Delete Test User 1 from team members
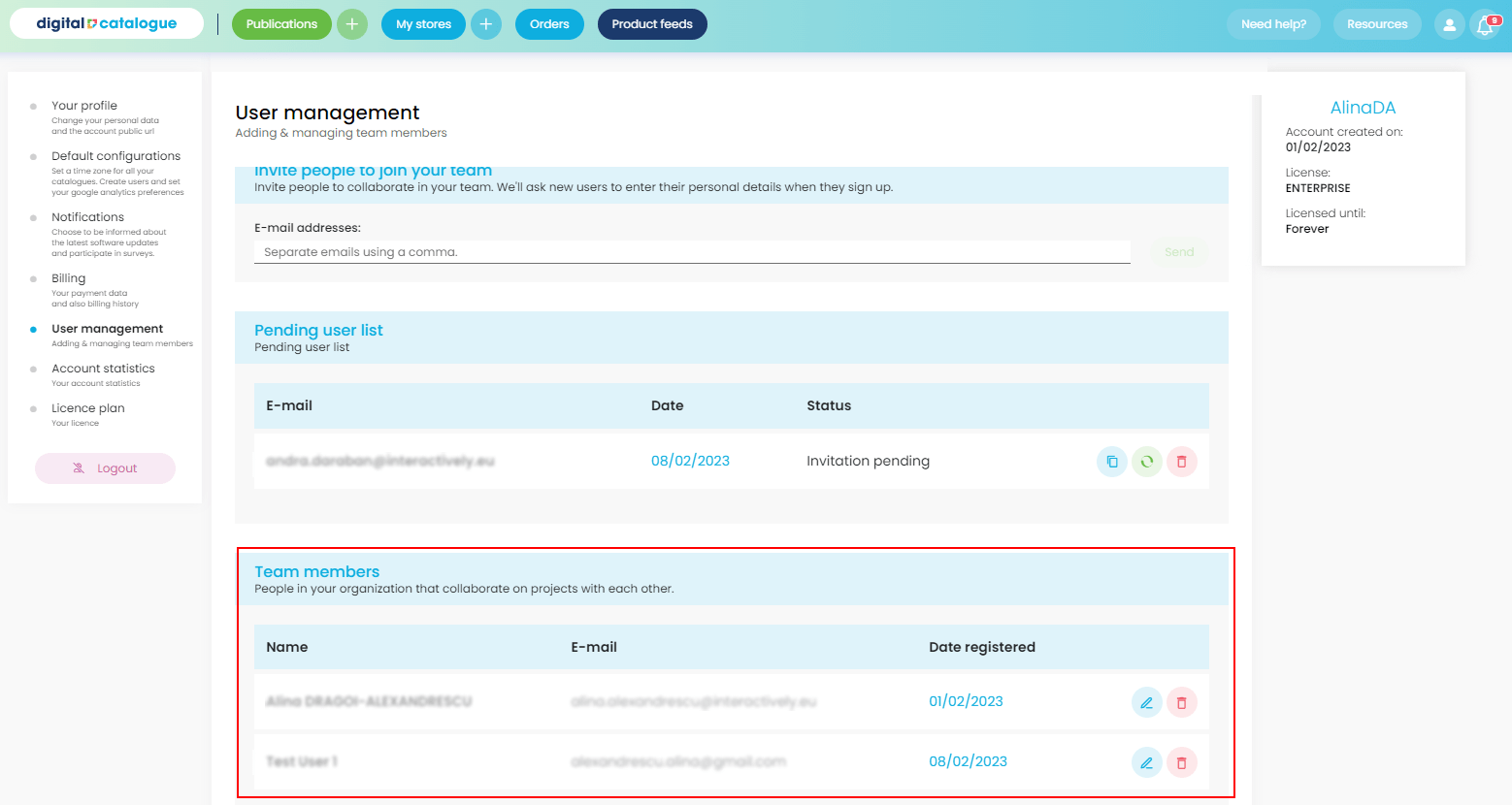 pyautogui.click(x=1181, y=761)
